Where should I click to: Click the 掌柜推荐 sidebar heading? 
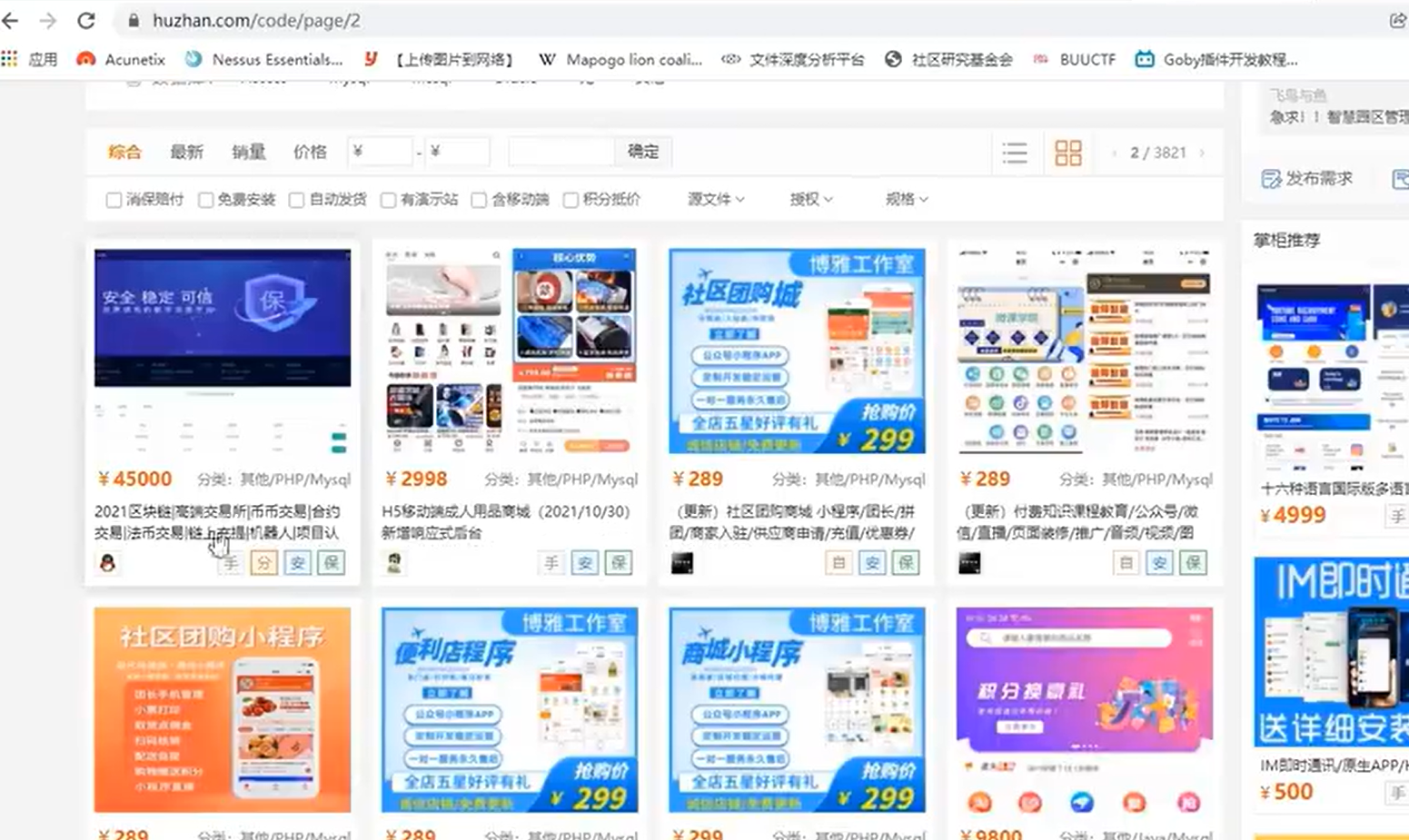point(1286,241)
